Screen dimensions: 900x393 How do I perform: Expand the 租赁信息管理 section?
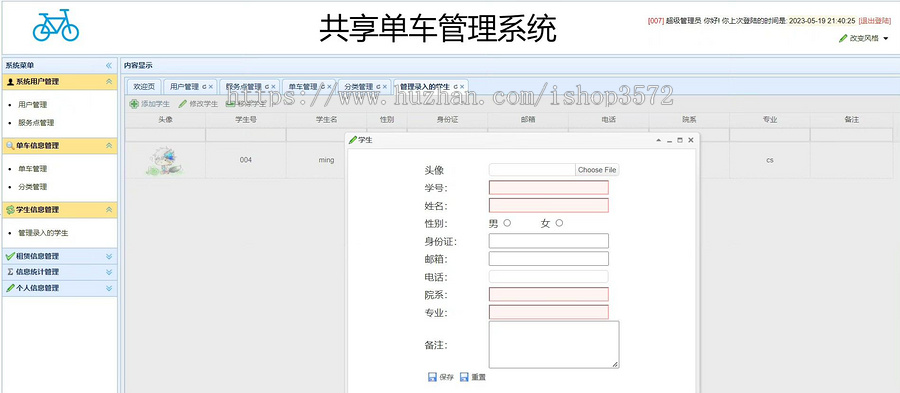pos(108,256)
